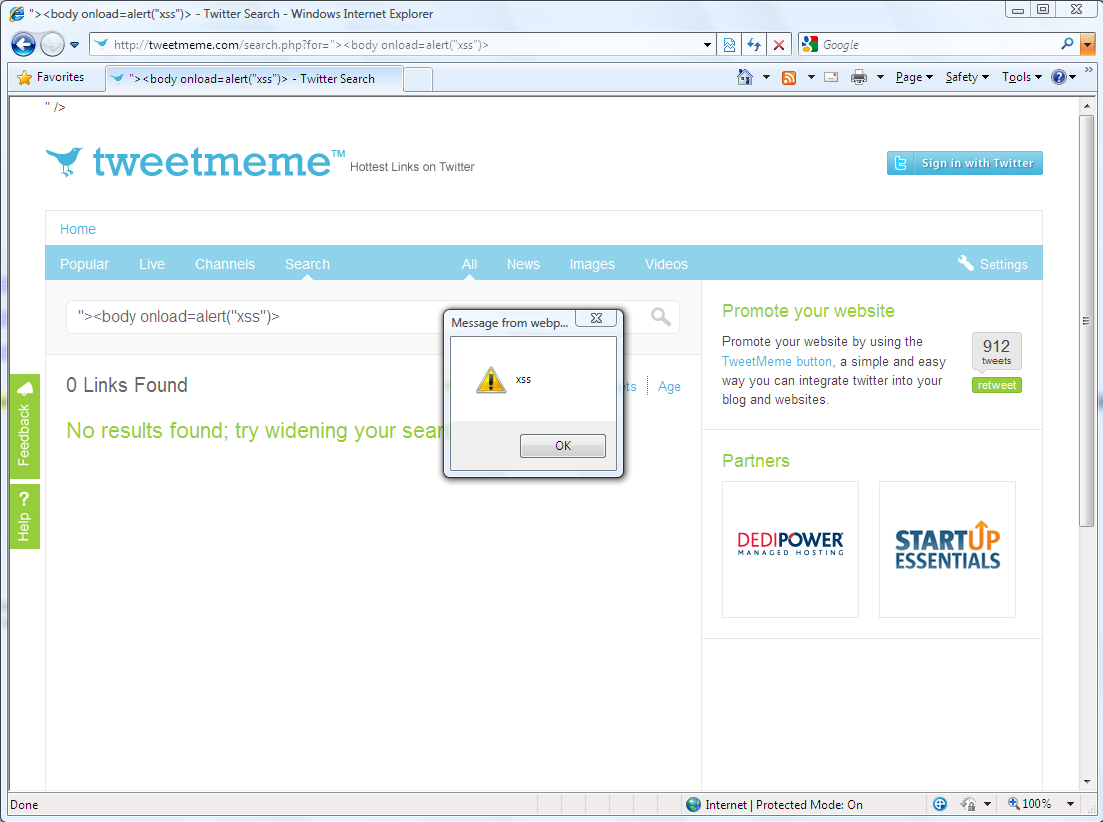Open the Safety menu

(x=967, y=77)
